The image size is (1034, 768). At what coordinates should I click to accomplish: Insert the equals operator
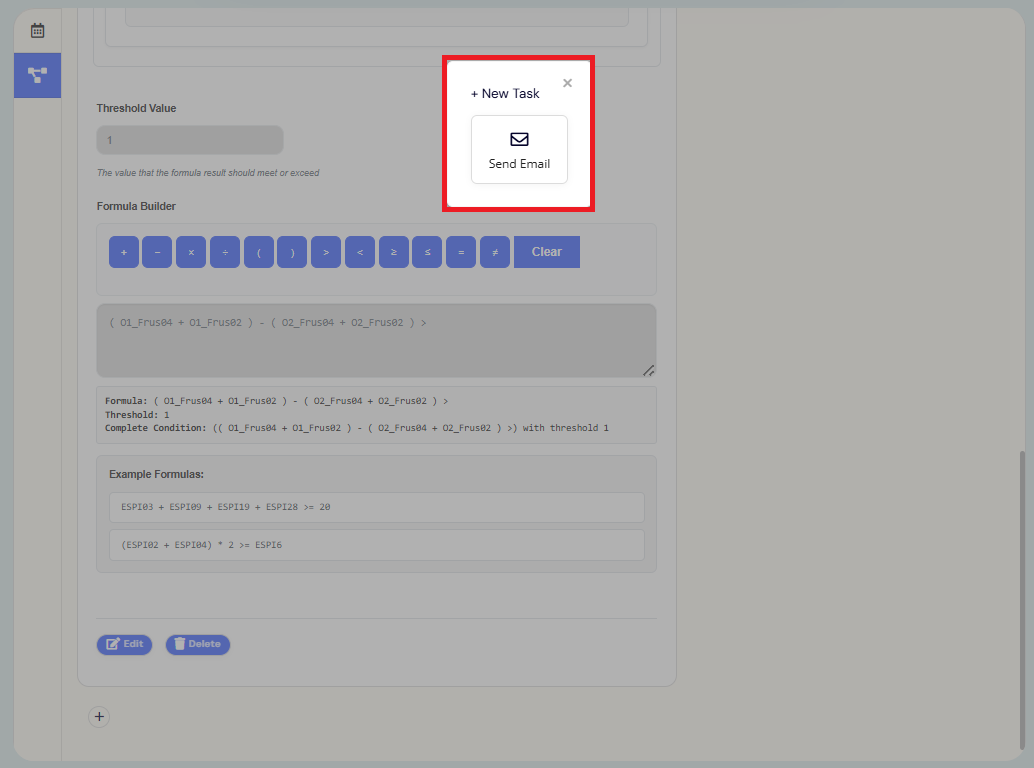tap(461, 251)
